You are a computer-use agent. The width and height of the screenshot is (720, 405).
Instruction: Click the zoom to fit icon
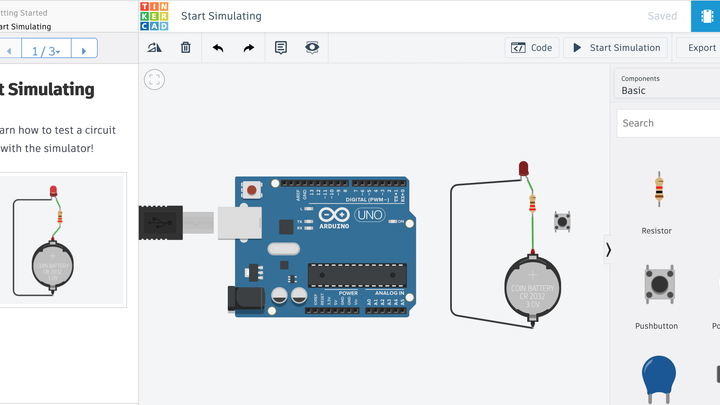154,80
